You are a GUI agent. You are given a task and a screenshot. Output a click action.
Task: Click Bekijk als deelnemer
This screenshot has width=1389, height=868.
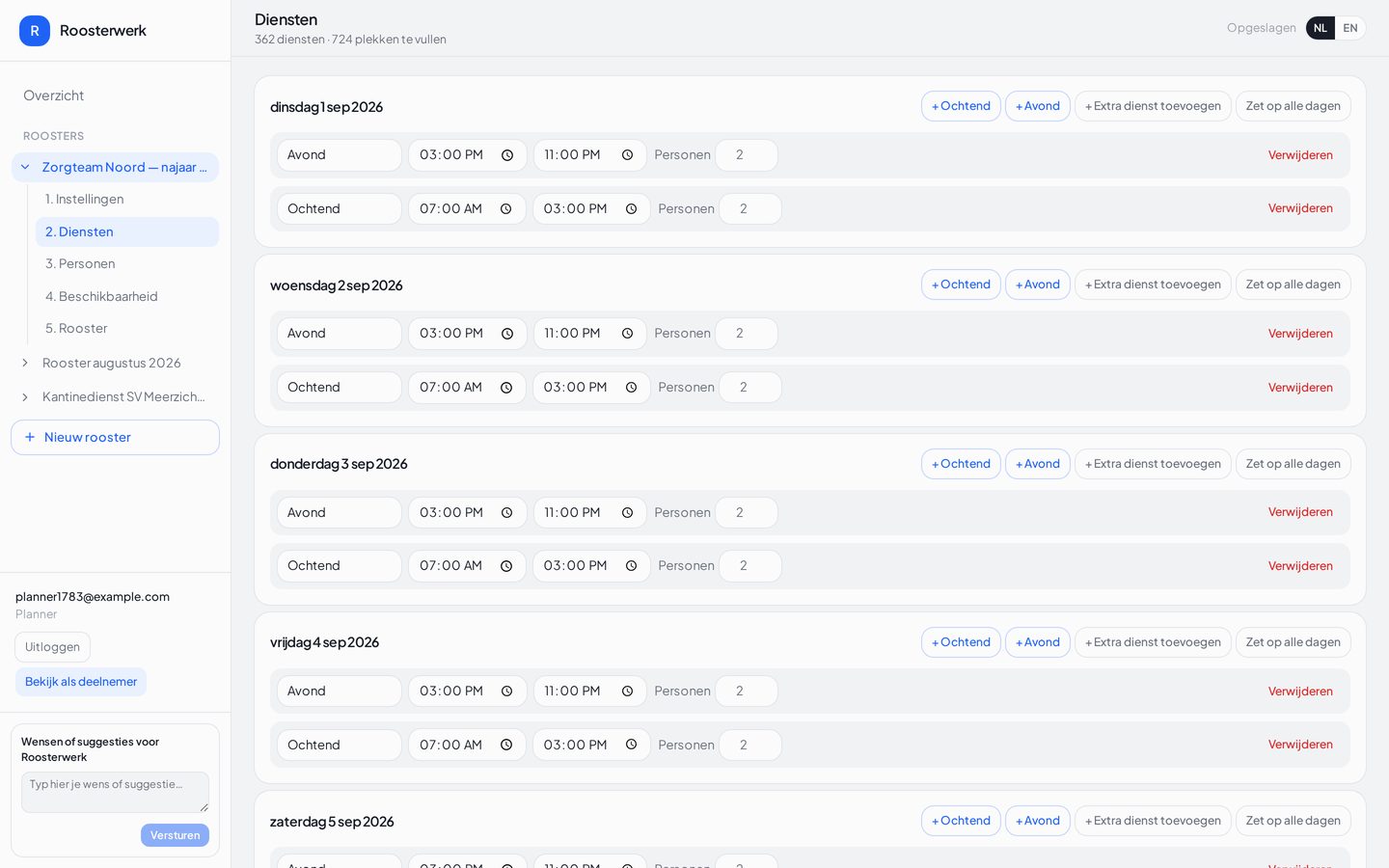coord(81,682)
